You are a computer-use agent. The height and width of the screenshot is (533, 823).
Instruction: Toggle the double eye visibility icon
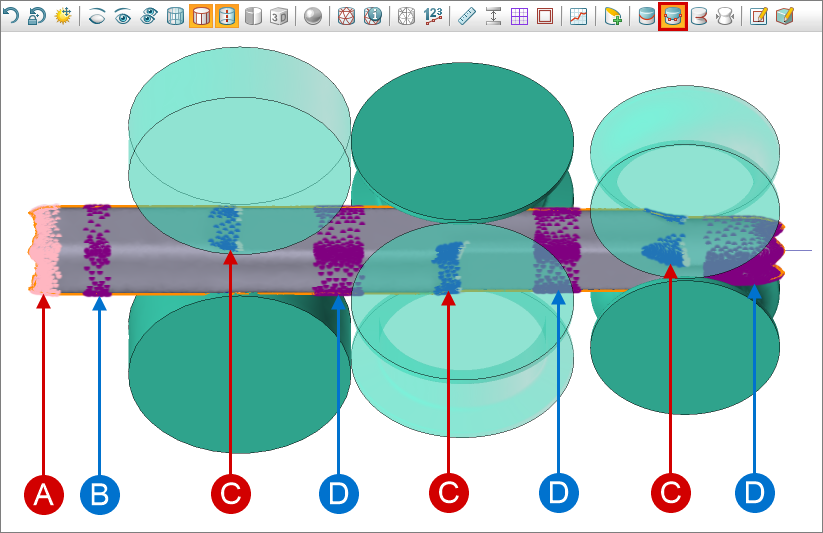[x=149, y=16]
